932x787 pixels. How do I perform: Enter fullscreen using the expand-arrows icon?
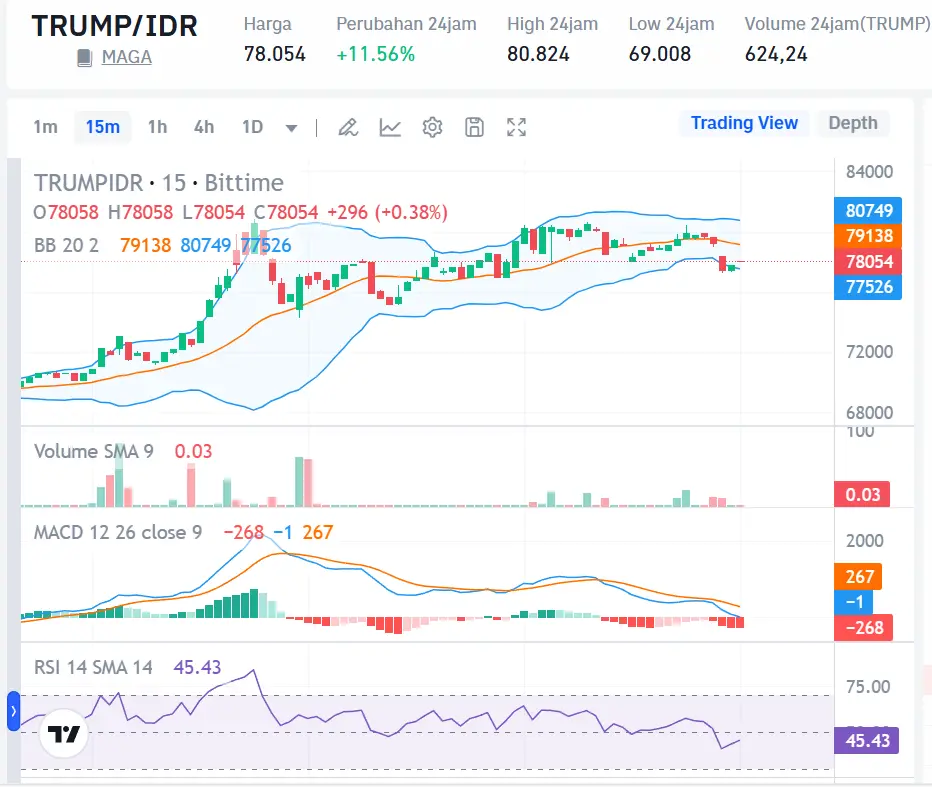(516, 127)
